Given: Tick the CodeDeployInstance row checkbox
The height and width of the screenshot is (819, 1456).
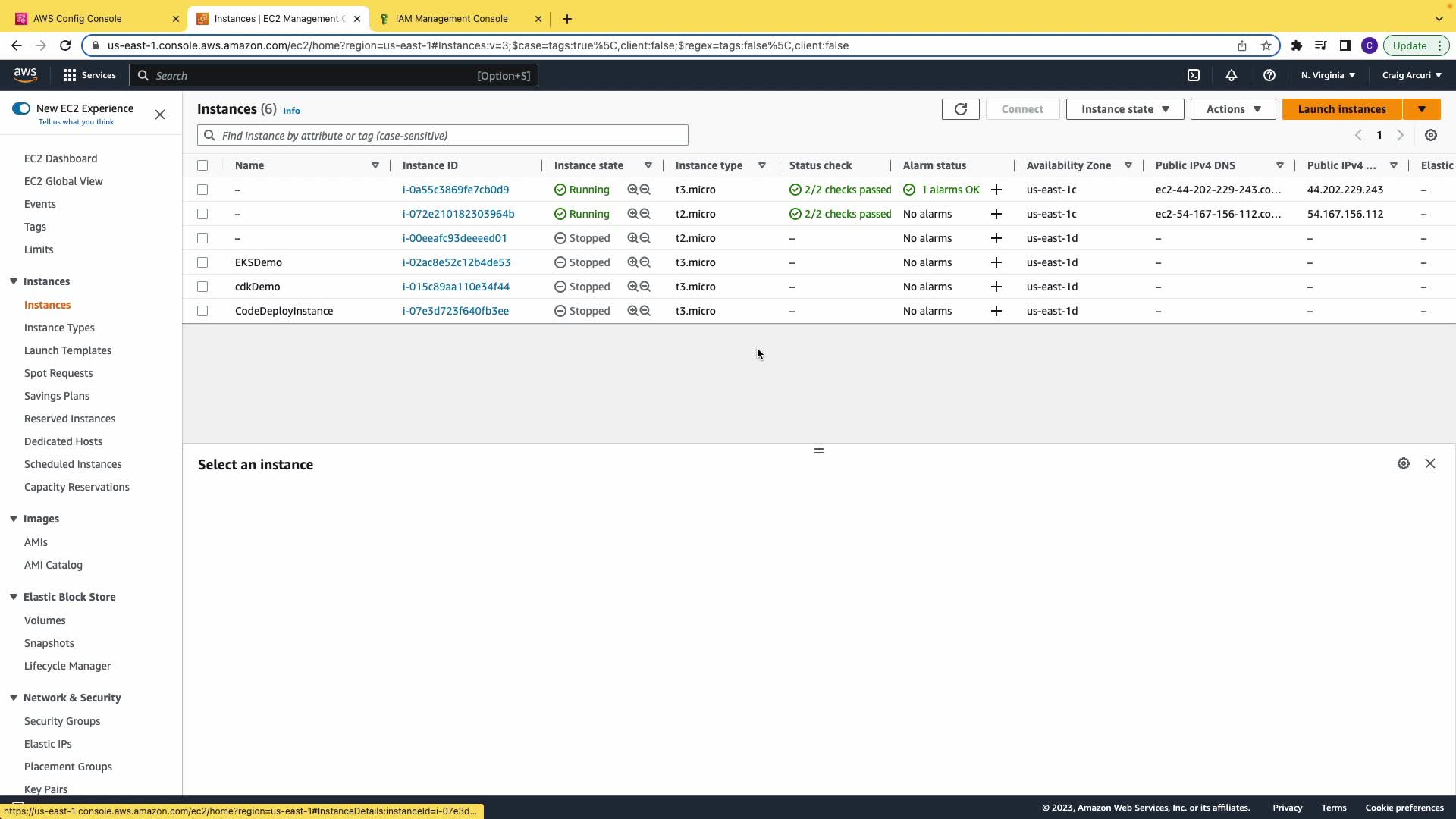Looking at the screenshot, I should click(202, 311).
